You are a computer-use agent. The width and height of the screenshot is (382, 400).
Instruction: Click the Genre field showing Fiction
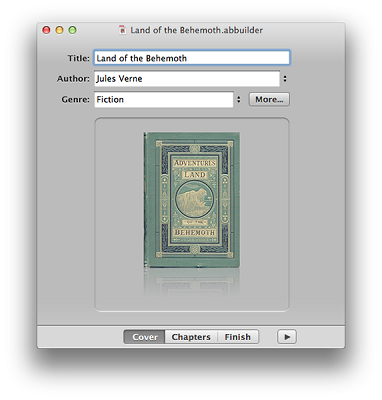click(x=164, y=99)
